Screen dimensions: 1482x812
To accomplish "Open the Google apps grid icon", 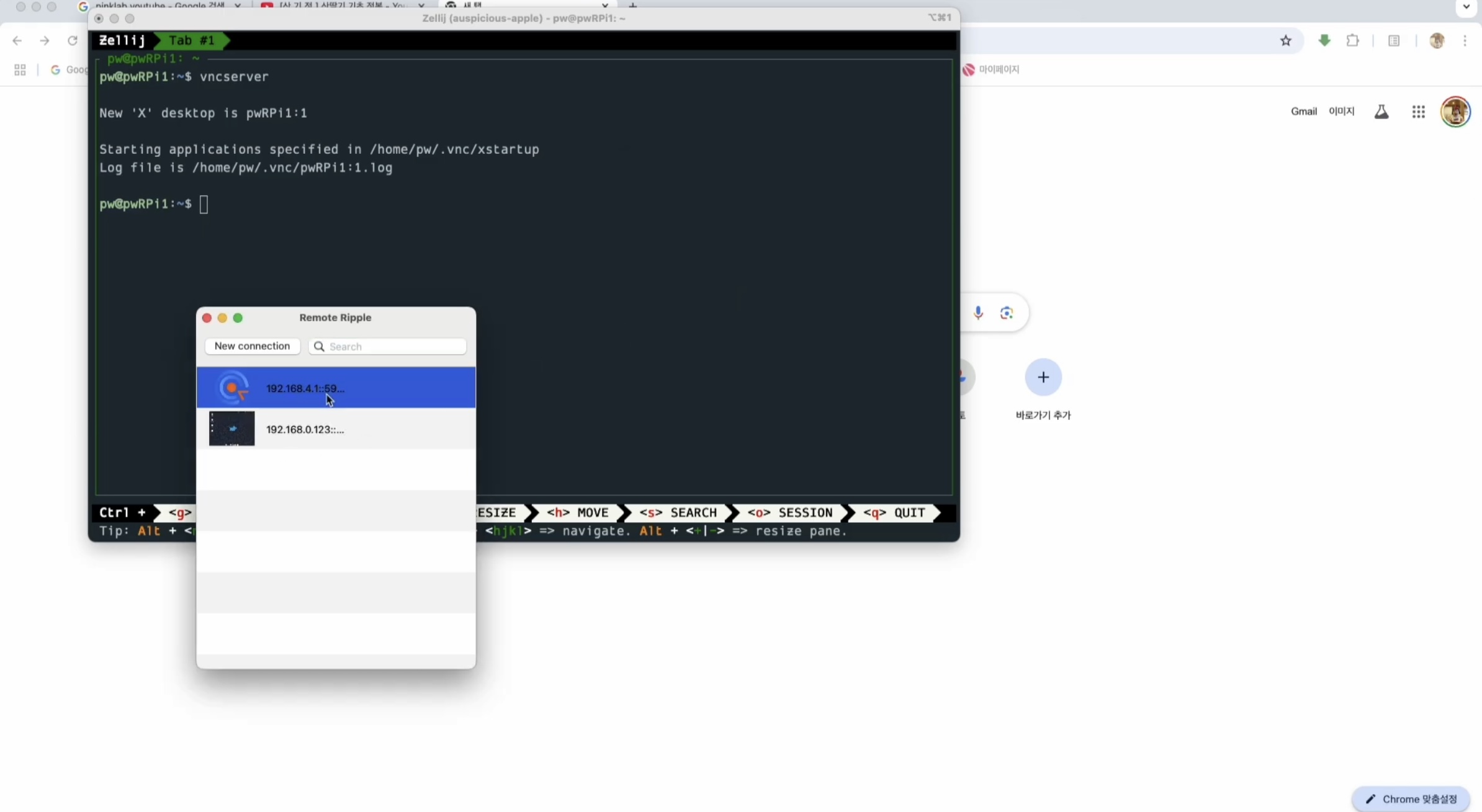I will click(1418, 112).
